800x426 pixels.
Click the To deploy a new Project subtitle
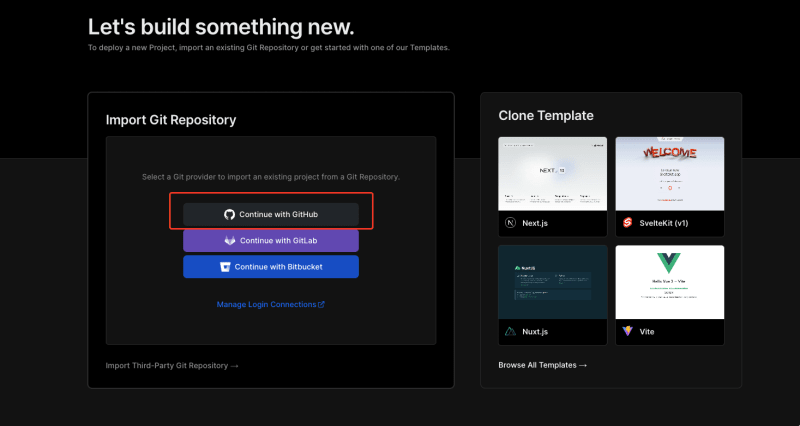(x=269, y=47)
